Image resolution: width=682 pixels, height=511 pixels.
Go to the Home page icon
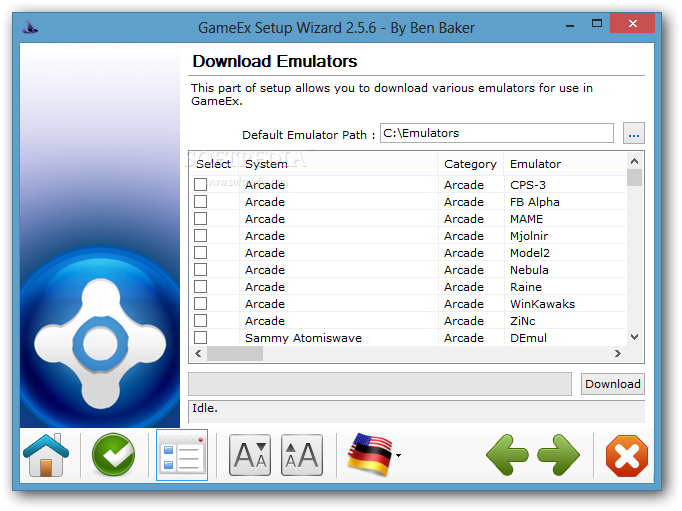coord(46,455)
